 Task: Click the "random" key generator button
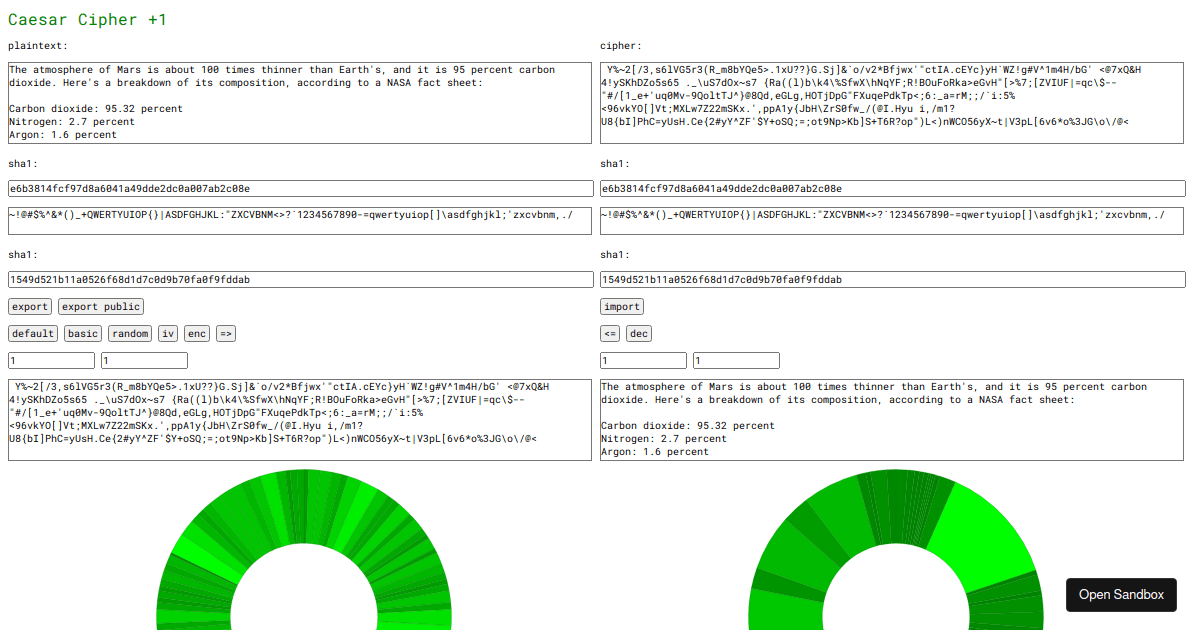click(x=130, y=333)
